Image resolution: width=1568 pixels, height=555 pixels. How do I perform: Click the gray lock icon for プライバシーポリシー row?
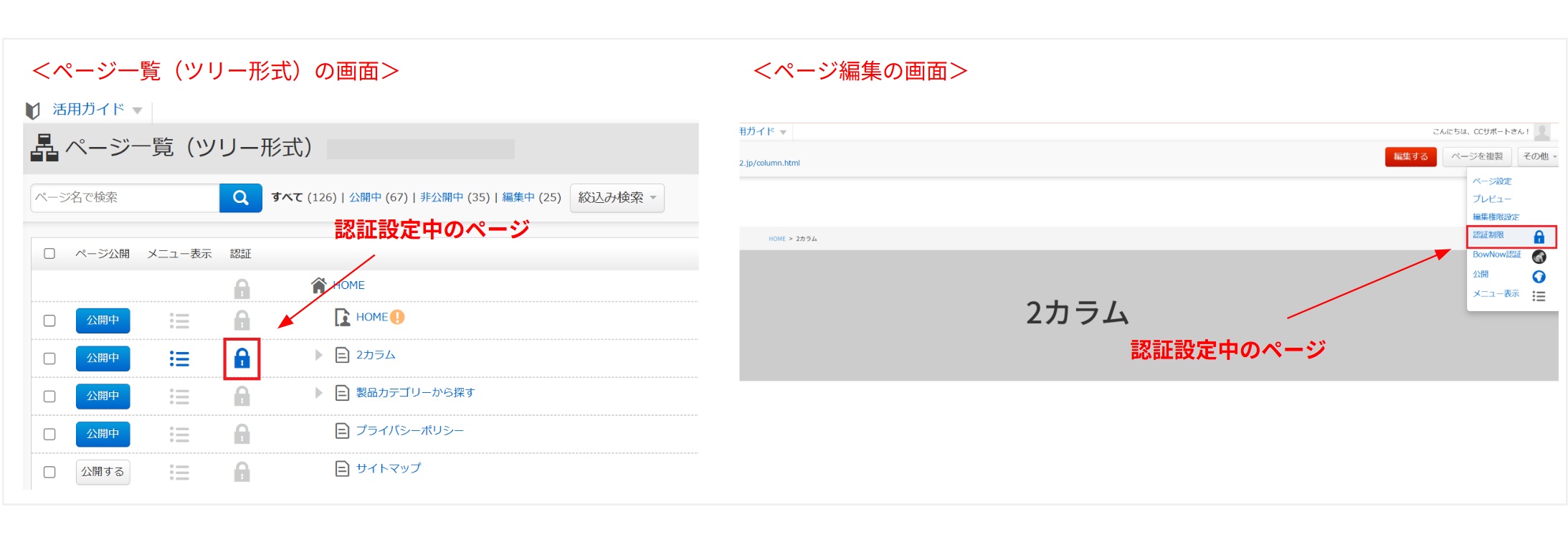[x=242, y=434]
